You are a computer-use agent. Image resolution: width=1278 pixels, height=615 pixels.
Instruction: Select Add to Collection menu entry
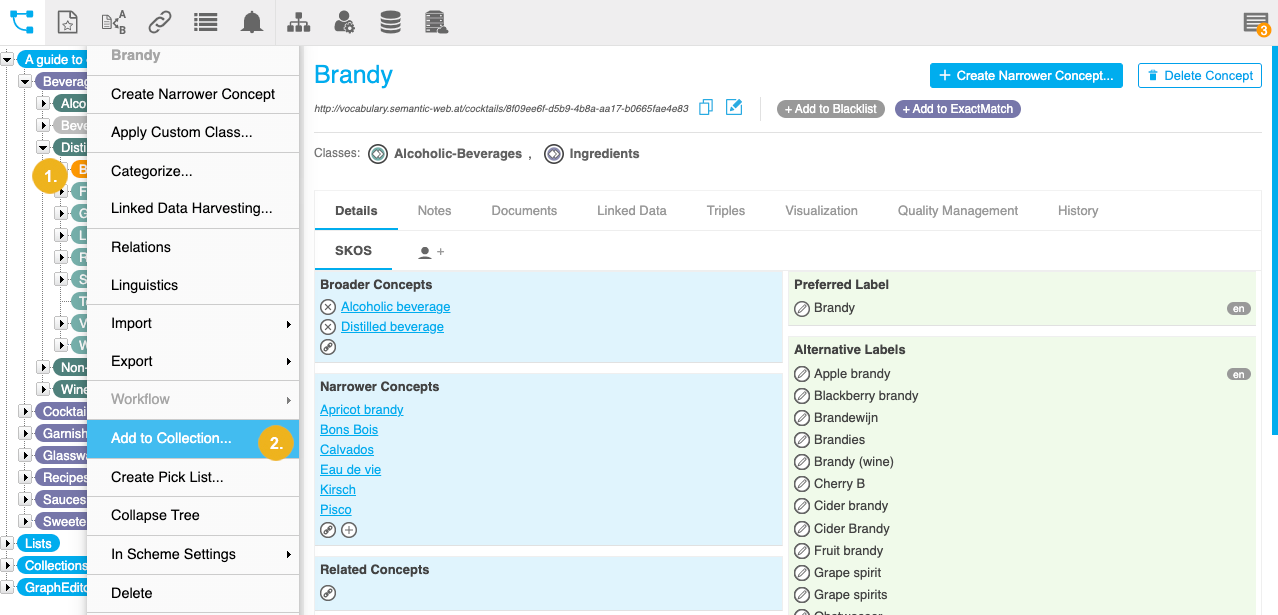[171, 438]
